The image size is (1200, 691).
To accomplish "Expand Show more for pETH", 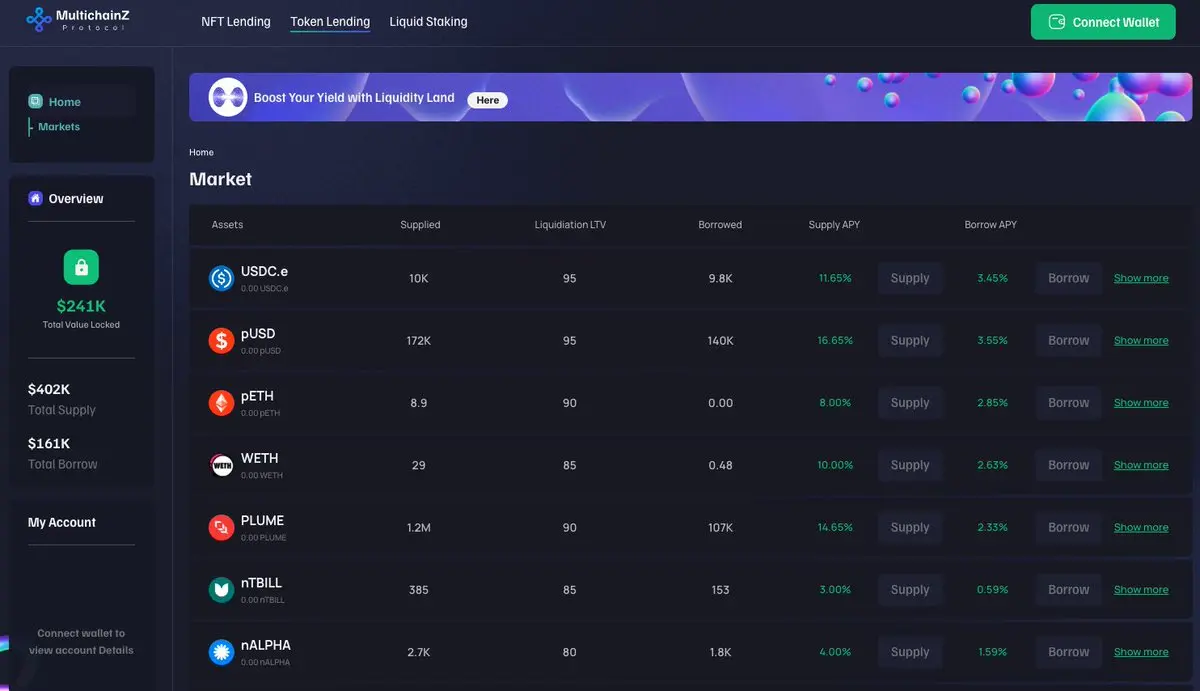I will tap(1141, 403).
